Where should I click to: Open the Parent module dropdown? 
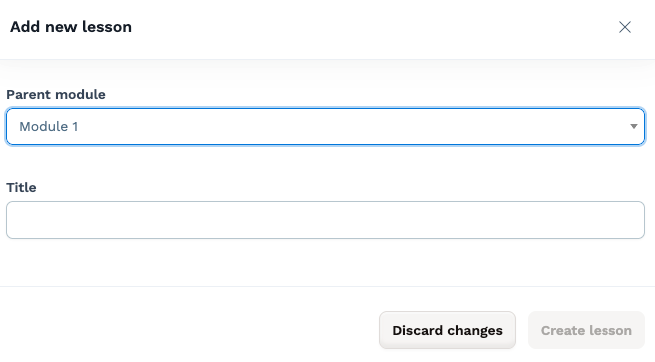pos(325,127)
